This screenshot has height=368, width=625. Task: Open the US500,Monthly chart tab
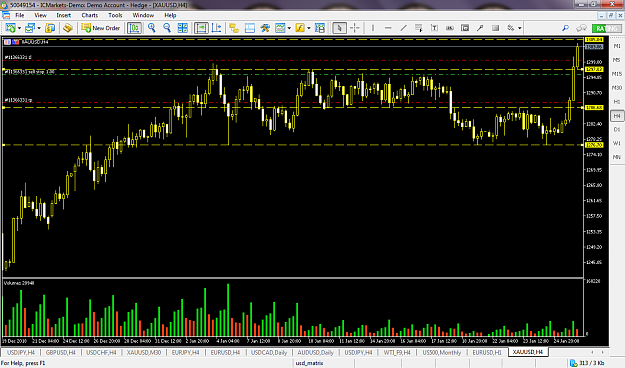441,352
